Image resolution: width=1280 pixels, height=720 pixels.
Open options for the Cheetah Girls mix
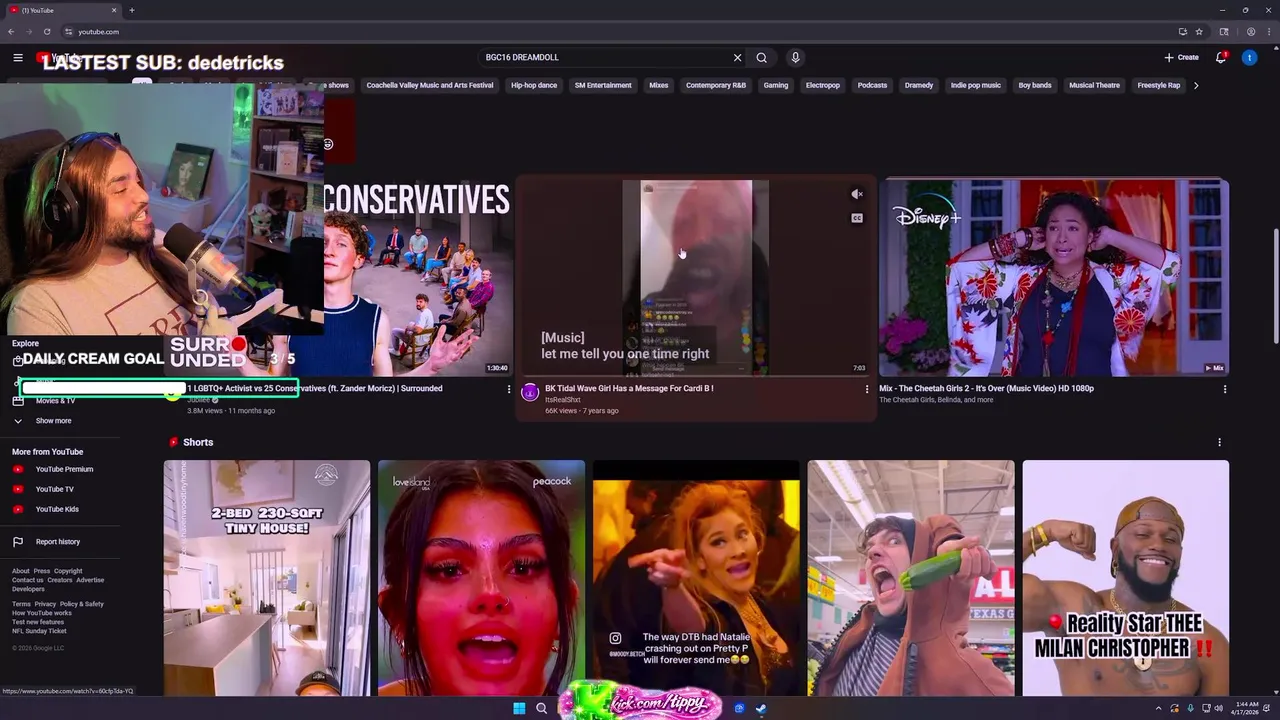pos(1225,389)
